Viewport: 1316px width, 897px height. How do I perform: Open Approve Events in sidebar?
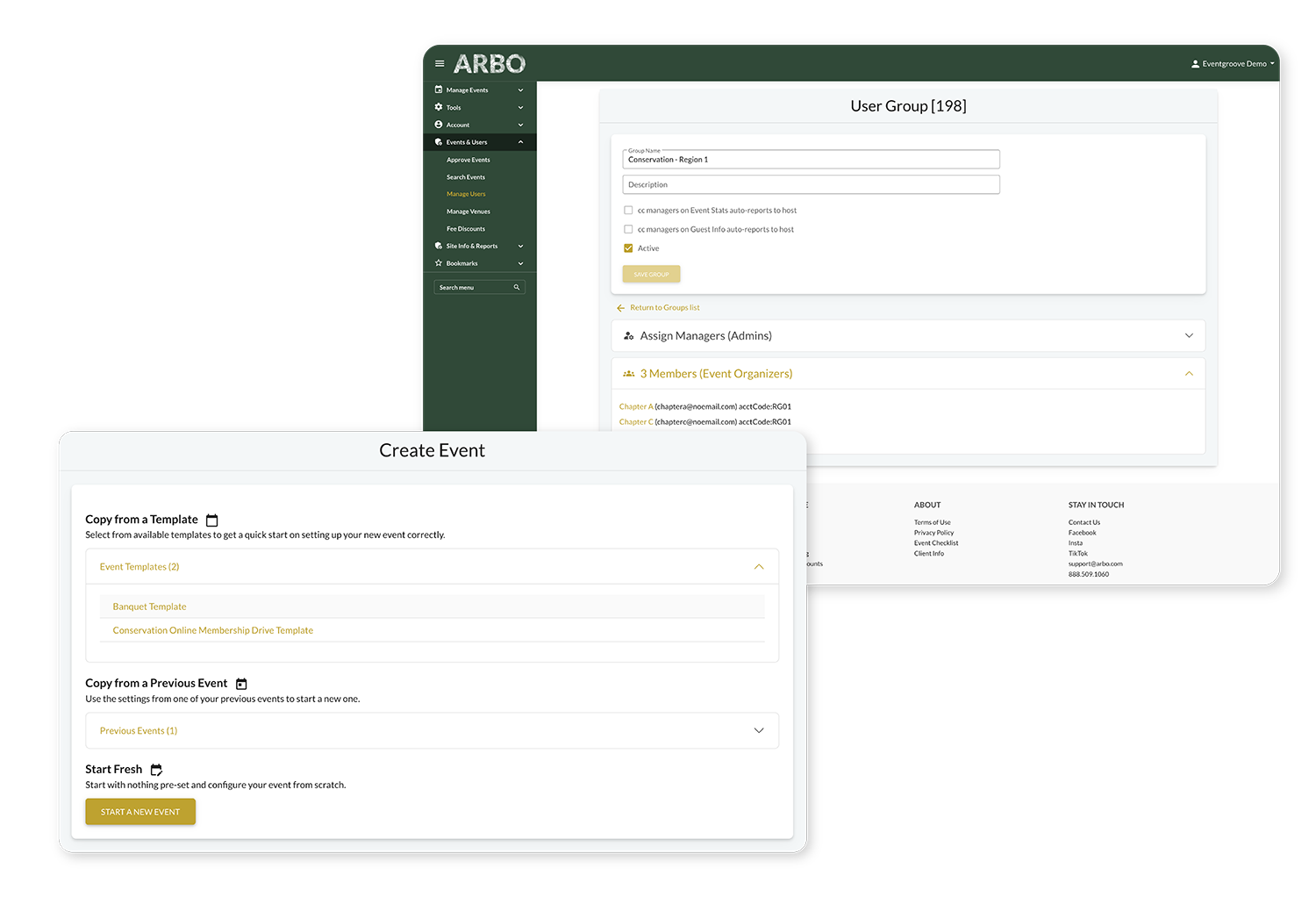[468, 160]
